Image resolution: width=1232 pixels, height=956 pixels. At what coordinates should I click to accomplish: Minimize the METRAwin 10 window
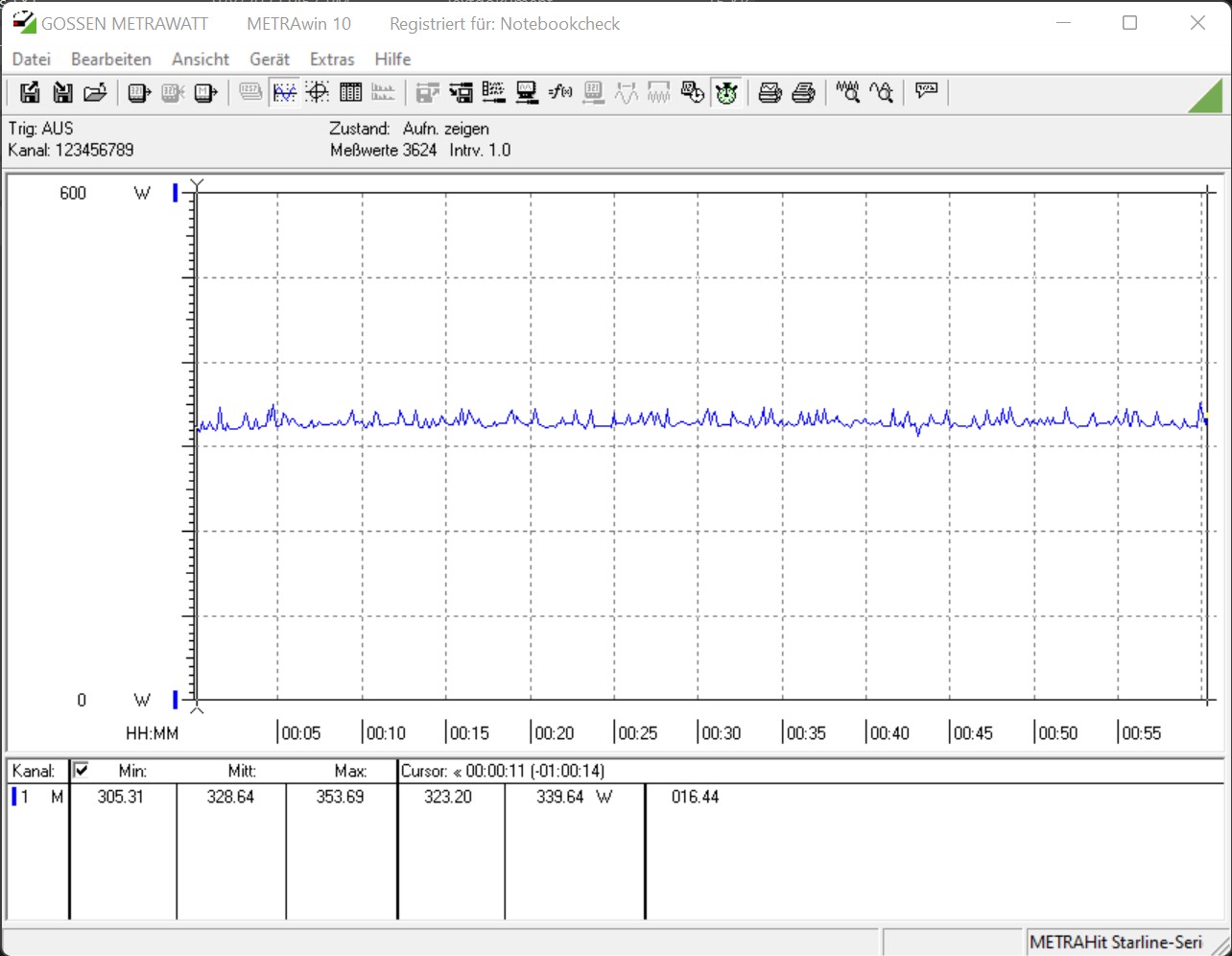[x=1063, y=23]
